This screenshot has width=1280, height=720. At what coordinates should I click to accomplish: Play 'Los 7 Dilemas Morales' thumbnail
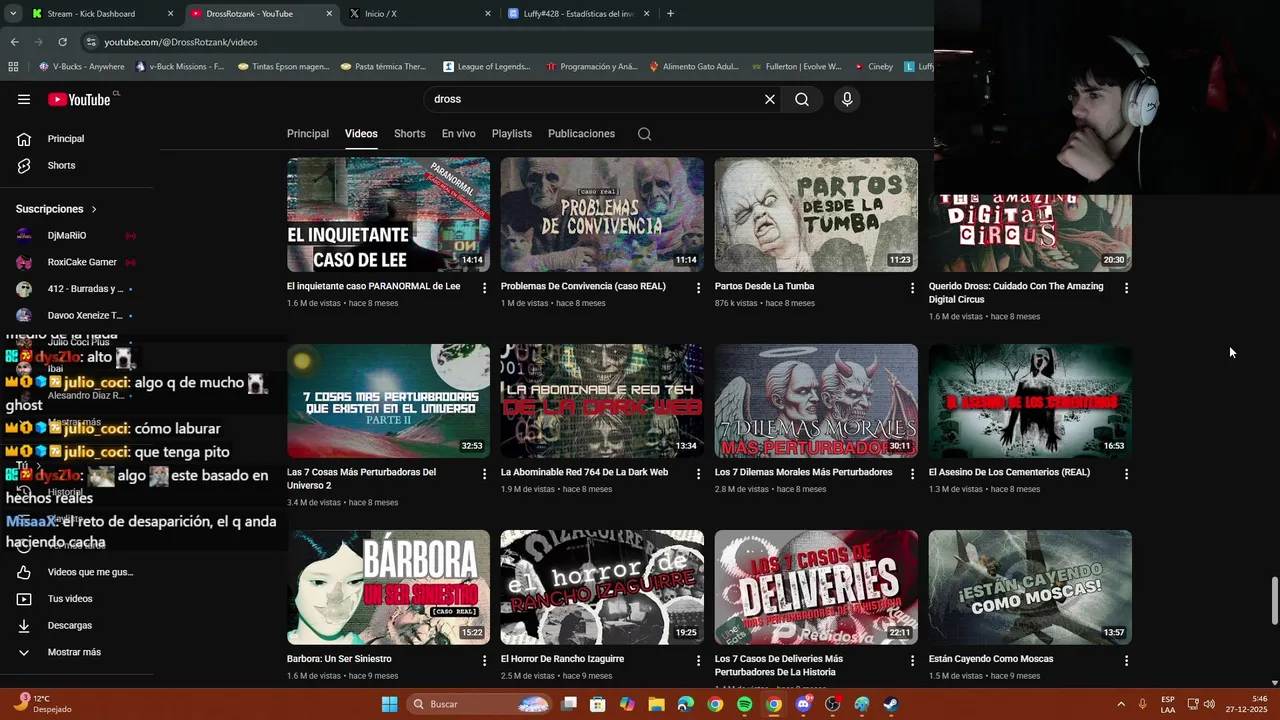point(816,401)
